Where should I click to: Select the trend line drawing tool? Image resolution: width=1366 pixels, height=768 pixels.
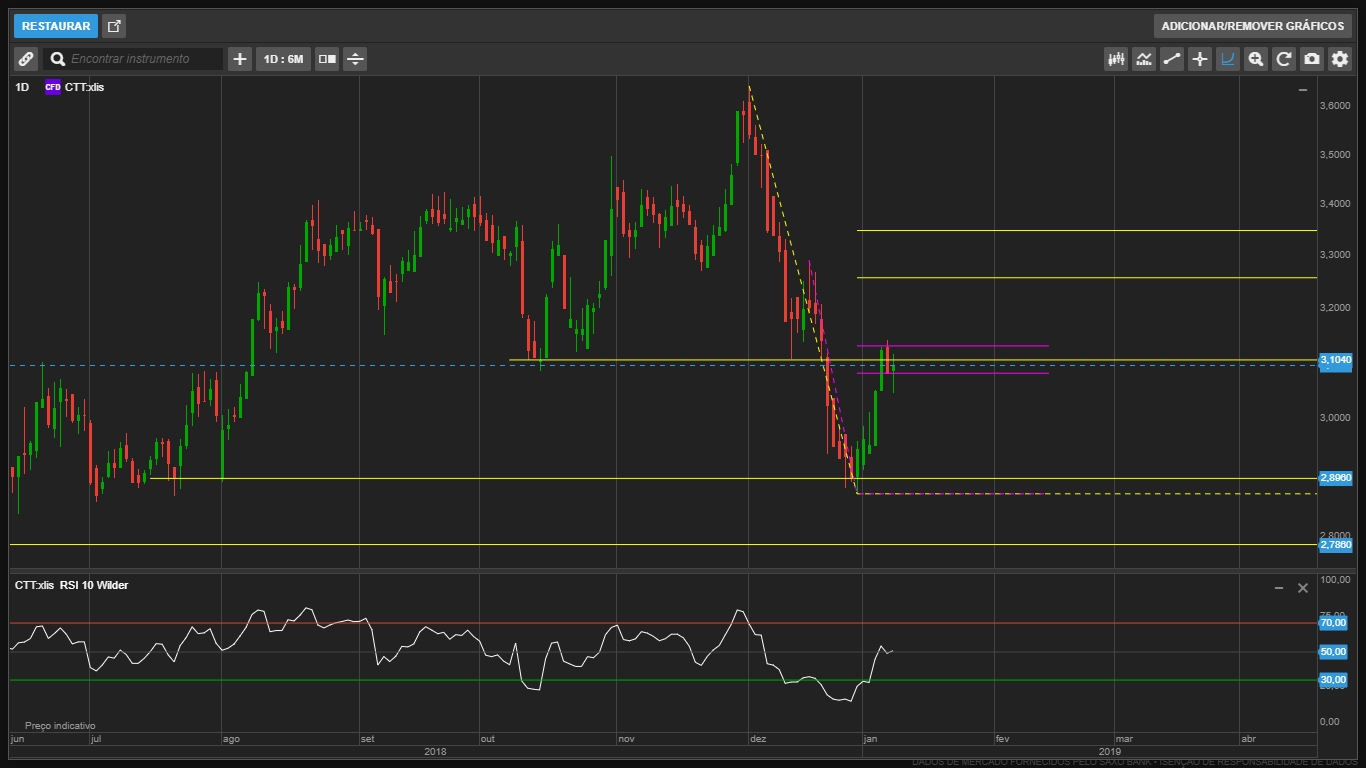[x=1172, y=59]
